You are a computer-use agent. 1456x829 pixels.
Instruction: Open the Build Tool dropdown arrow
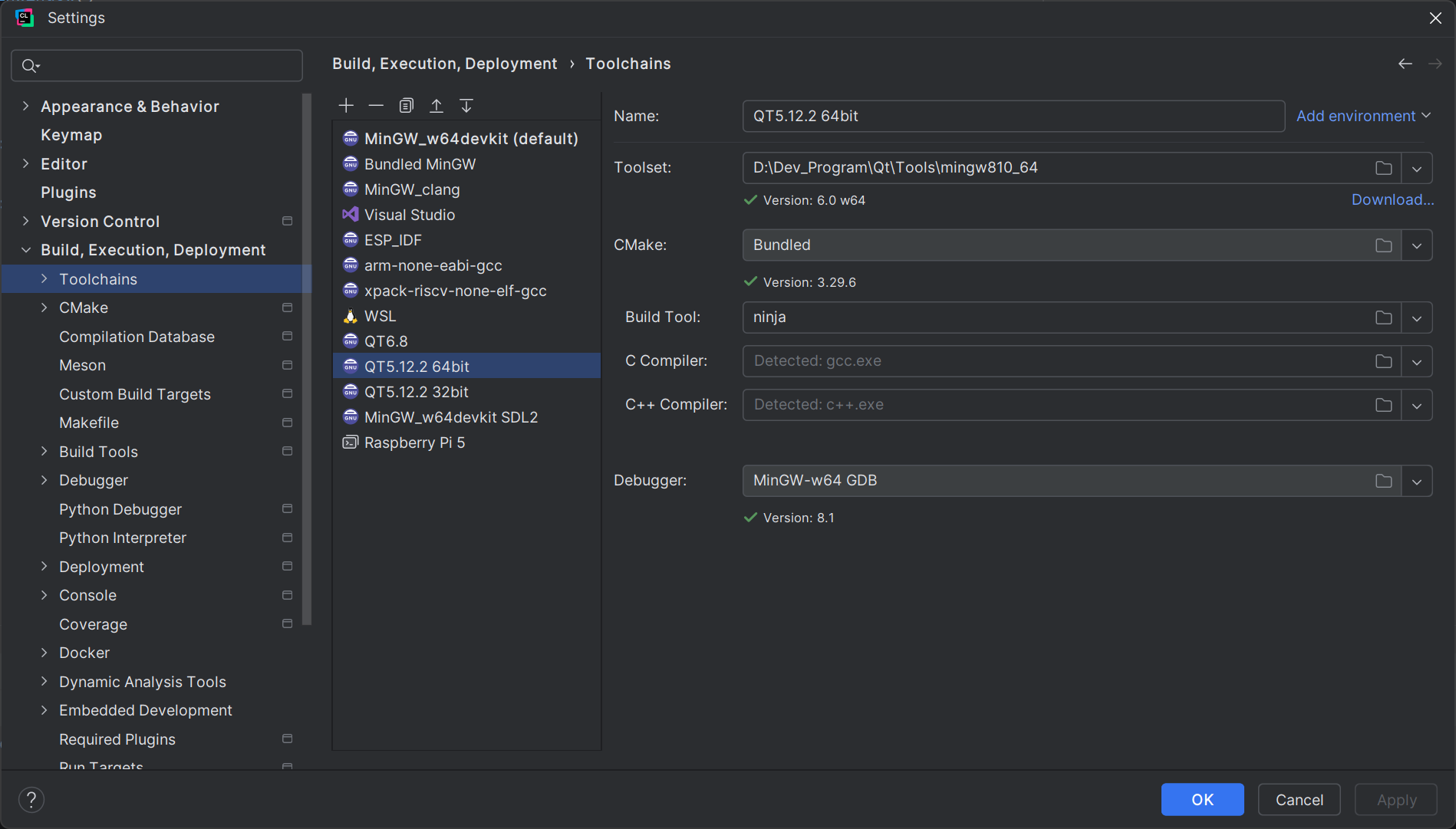click(1416, 317)
